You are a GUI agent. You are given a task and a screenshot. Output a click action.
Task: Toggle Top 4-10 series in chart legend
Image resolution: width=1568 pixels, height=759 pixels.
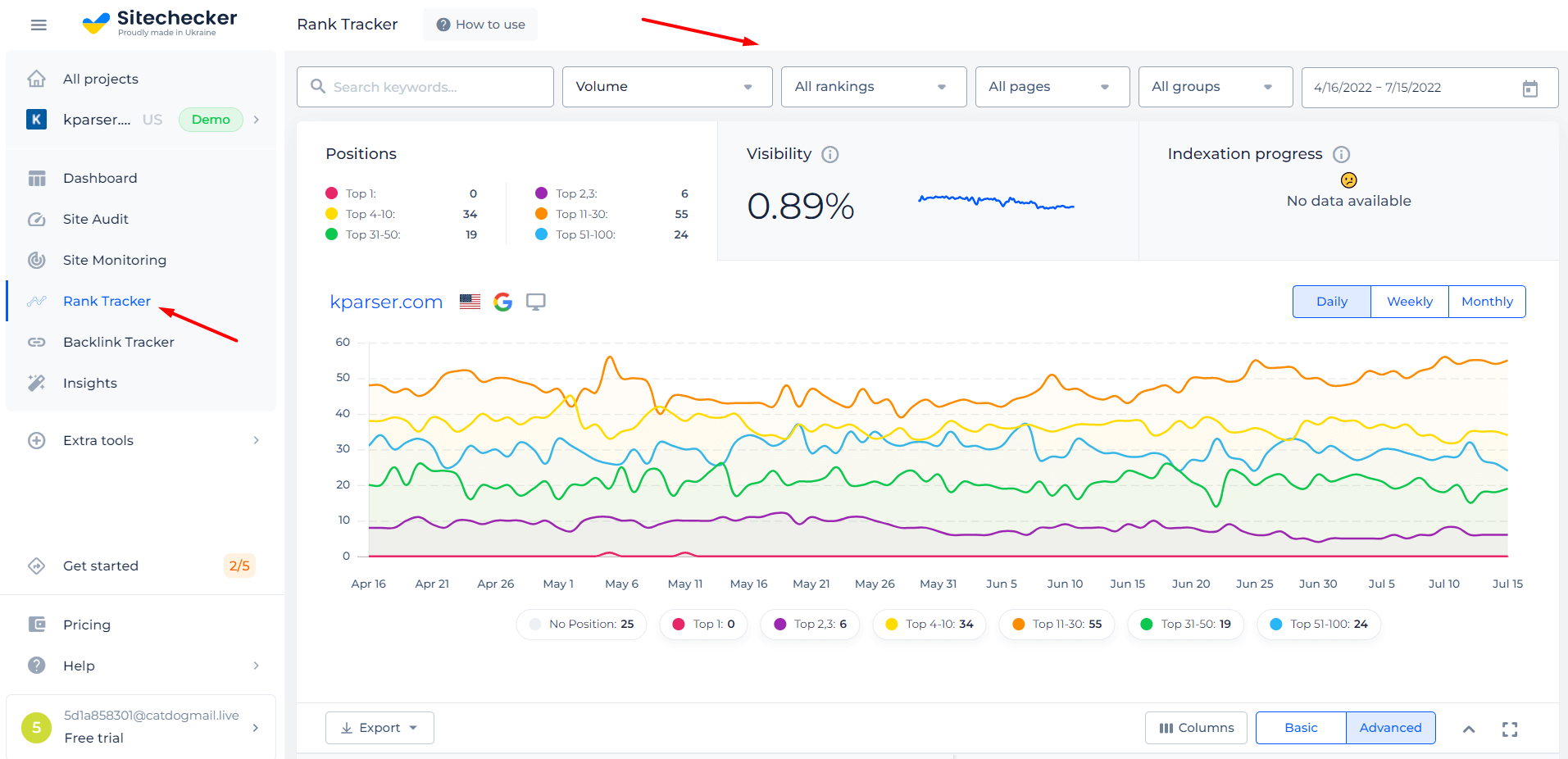[x=929, y=625]
